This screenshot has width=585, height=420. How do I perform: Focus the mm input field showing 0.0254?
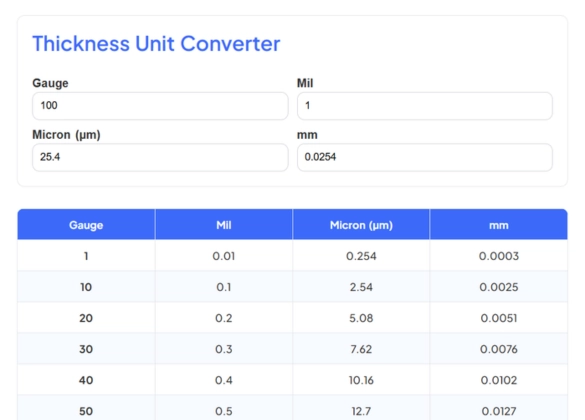pyautogui.click(x=425, y=157)
